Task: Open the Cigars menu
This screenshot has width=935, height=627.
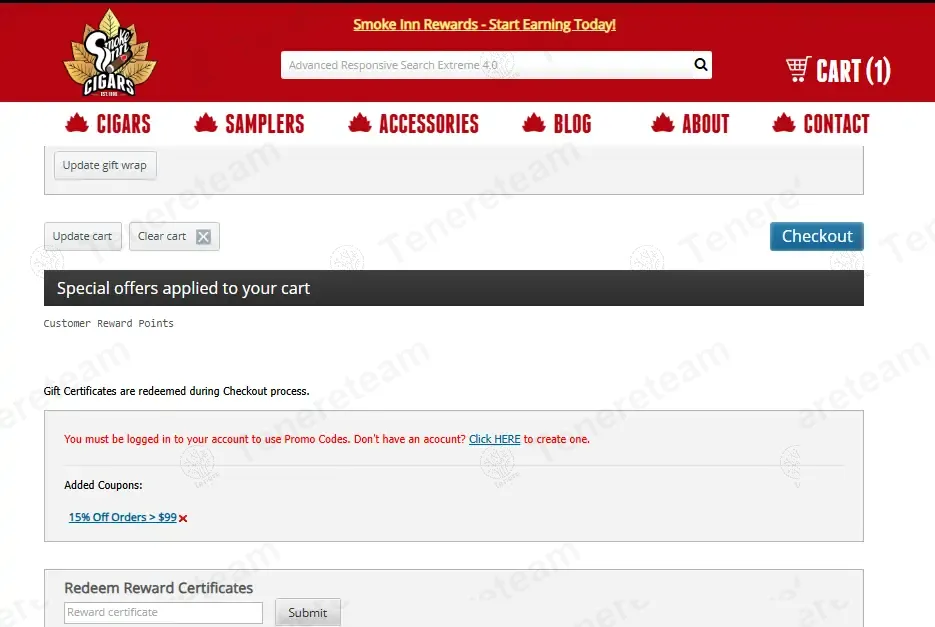Action: [x=123, y=124]
